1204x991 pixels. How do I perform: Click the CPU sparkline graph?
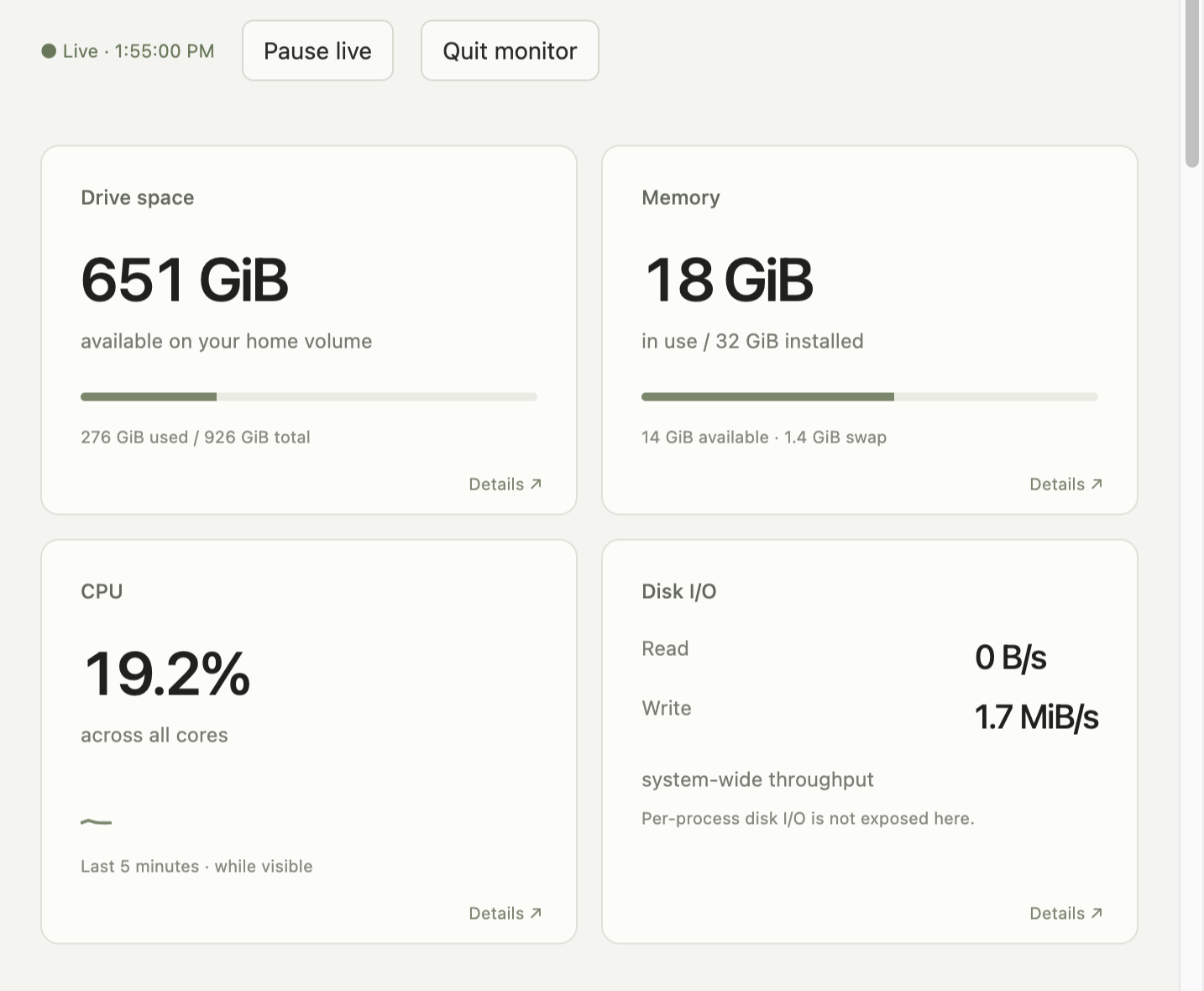pyautogui.click(x=96, y=821)
